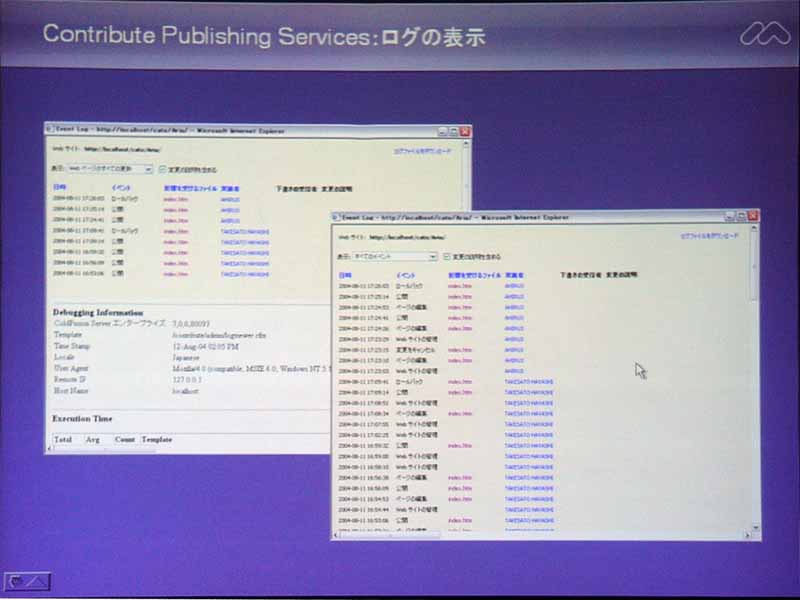Sort by 実施者 column header in front window
800x600 pixels.
514,276
